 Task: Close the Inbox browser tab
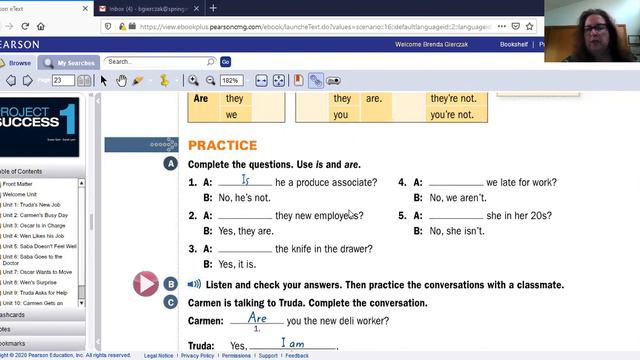pyautogui.click(x=196, y=8)
